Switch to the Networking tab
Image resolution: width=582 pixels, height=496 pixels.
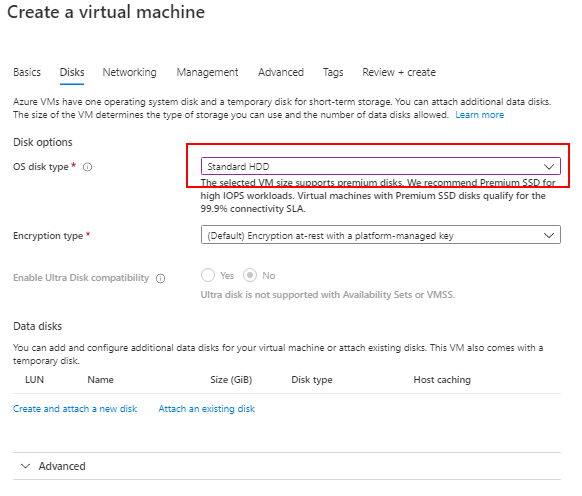point(130,72)
